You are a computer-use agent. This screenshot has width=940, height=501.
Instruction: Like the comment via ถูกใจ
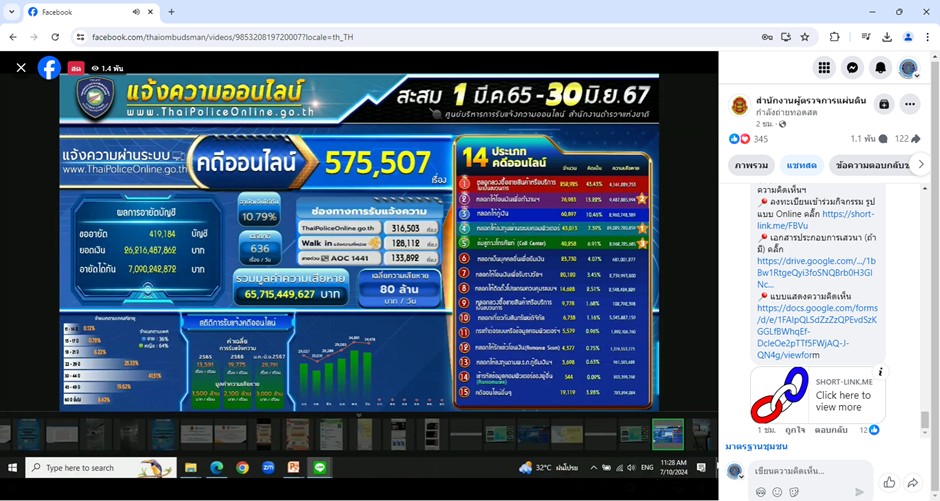(x=795, y=430)
